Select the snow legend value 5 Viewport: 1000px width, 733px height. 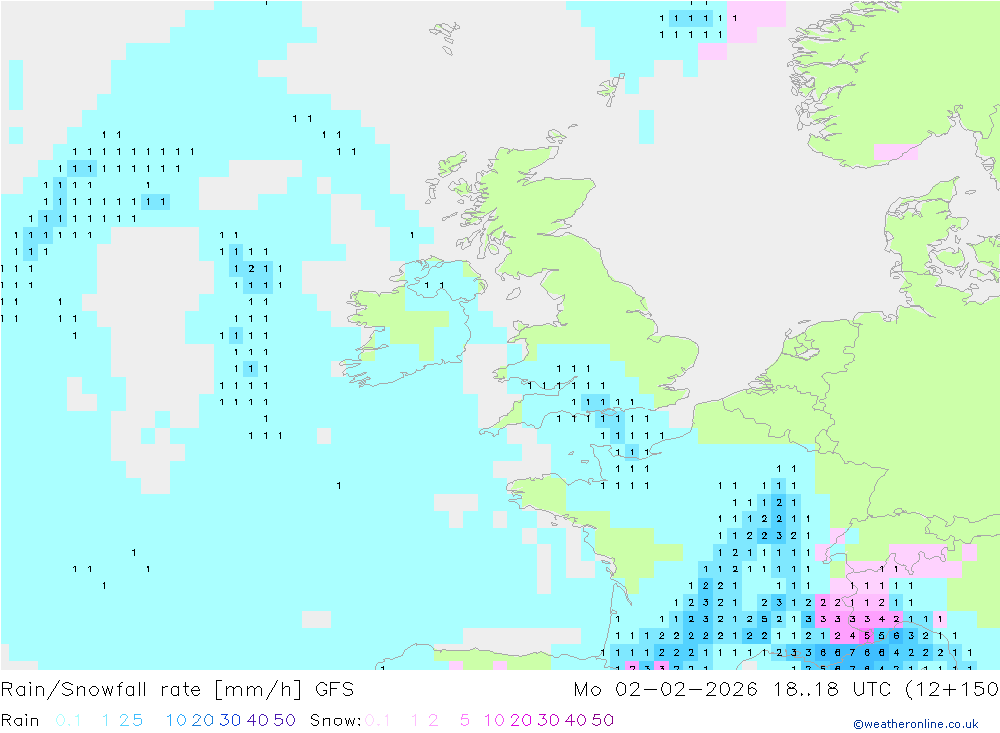coord(465,720)
